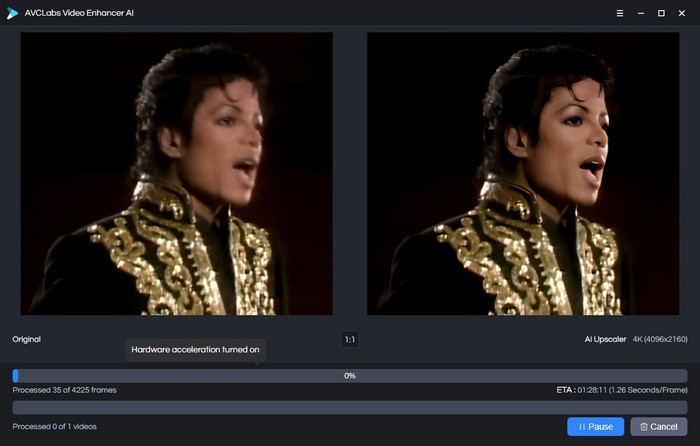Image resolution: width=700 pixels, height=446 pixels.
Task: Click the AI Upscaler label
Action: 605,339
